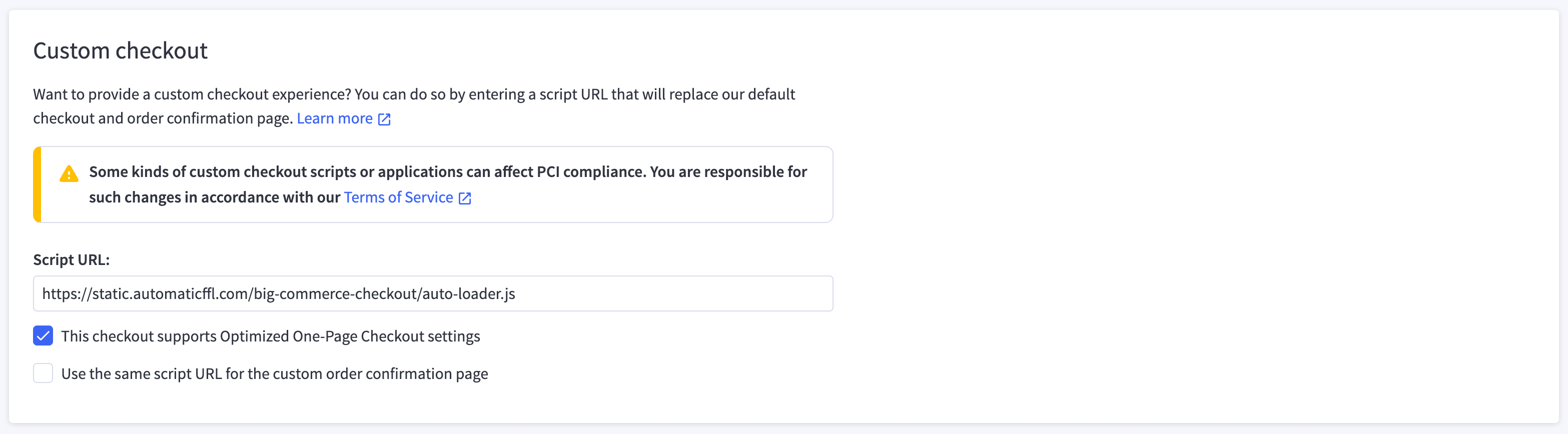The image size is (1568, 434).
Task: Focus the Script URL input field
Action: 669,293
